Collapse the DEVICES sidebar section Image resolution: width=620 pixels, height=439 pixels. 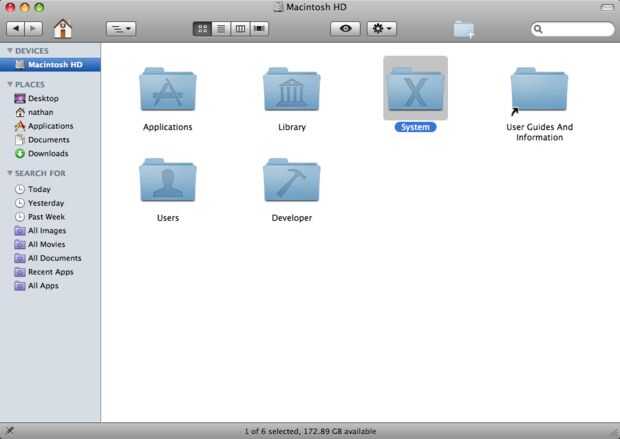(10, 51)
